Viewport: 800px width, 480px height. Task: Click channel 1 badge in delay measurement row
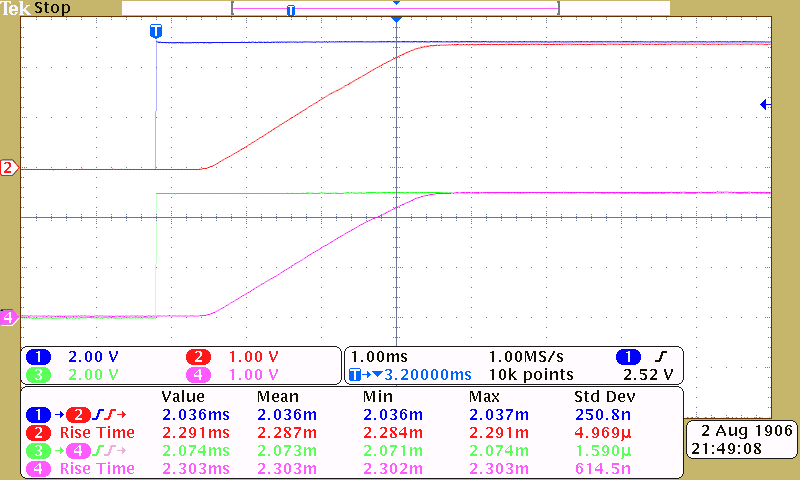38,415
